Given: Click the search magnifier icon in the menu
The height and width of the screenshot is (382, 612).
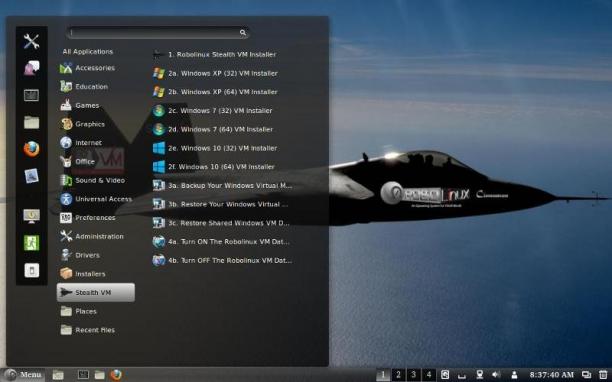Looking at the screenshot, I should (243, 33).
